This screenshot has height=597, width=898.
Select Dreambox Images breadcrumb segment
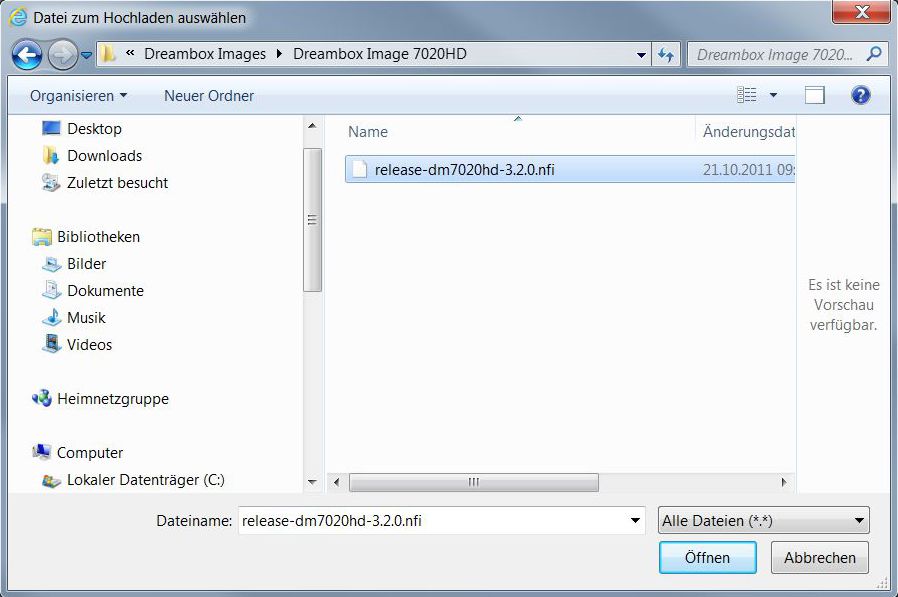(x=205, y=54)
